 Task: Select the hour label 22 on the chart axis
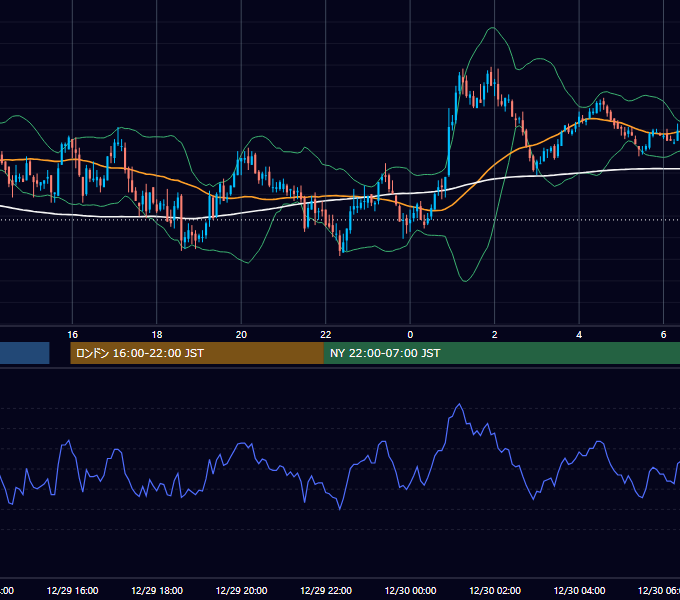[326, 335]
